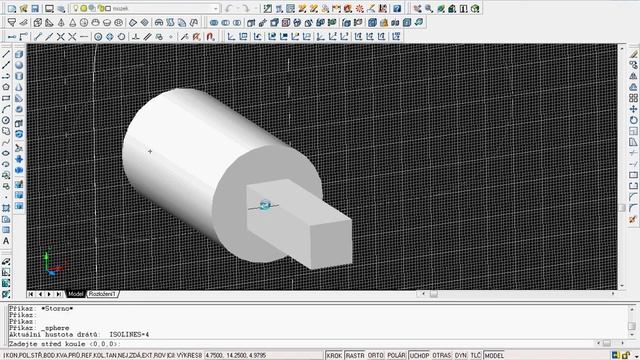Go to last layout tab arrow
640x360 pixels.
pyautogui.click(x=58, y=294)
